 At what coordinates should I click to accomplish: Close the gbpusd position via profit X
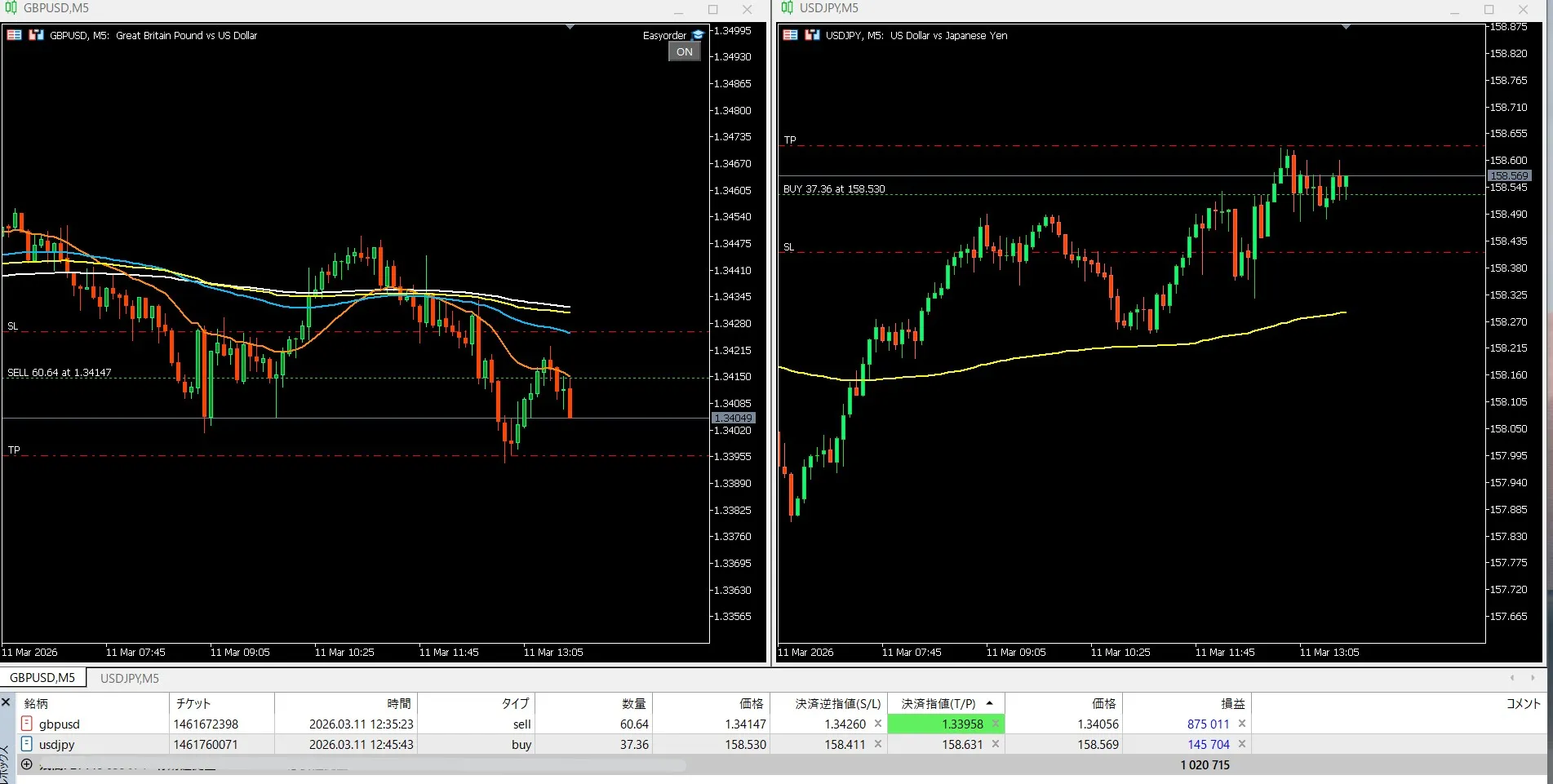1242,724
